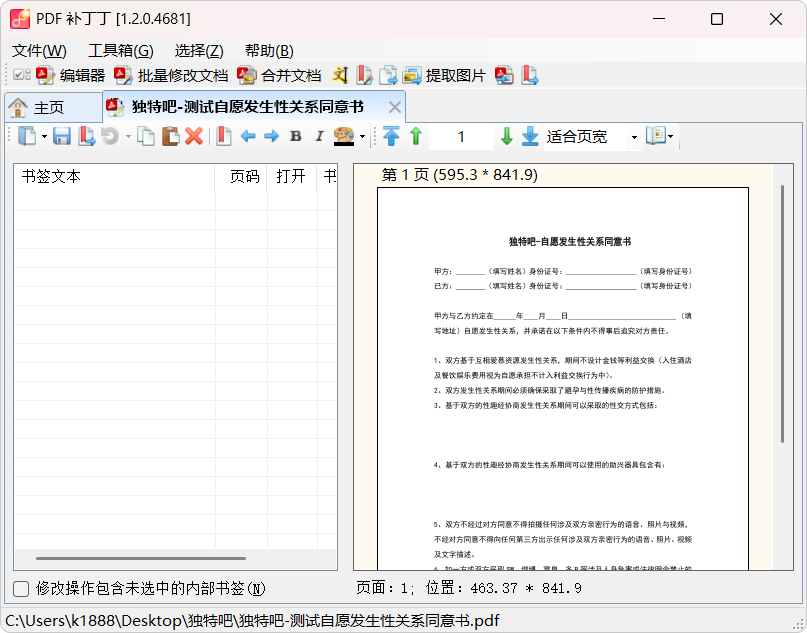Open the undo history dropdown arrow
Screen dimensions: 807x633
pos(128,137)
